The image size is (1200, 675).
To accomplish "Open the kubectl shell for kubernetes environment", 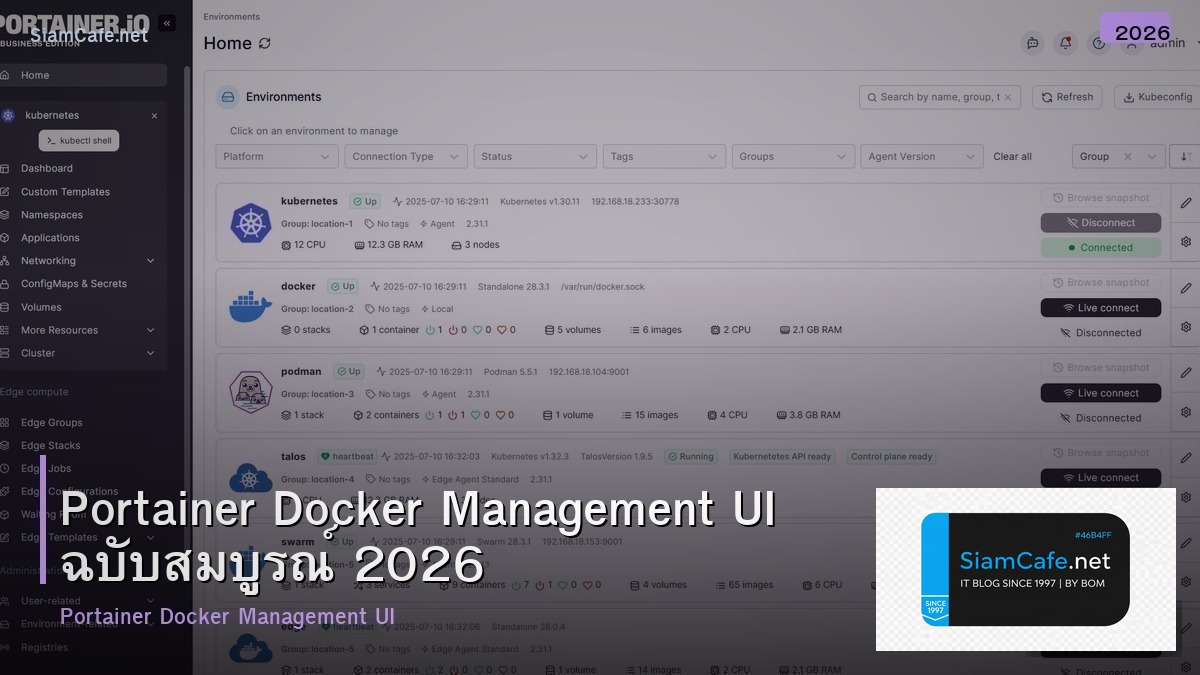I will coord(78,140).
